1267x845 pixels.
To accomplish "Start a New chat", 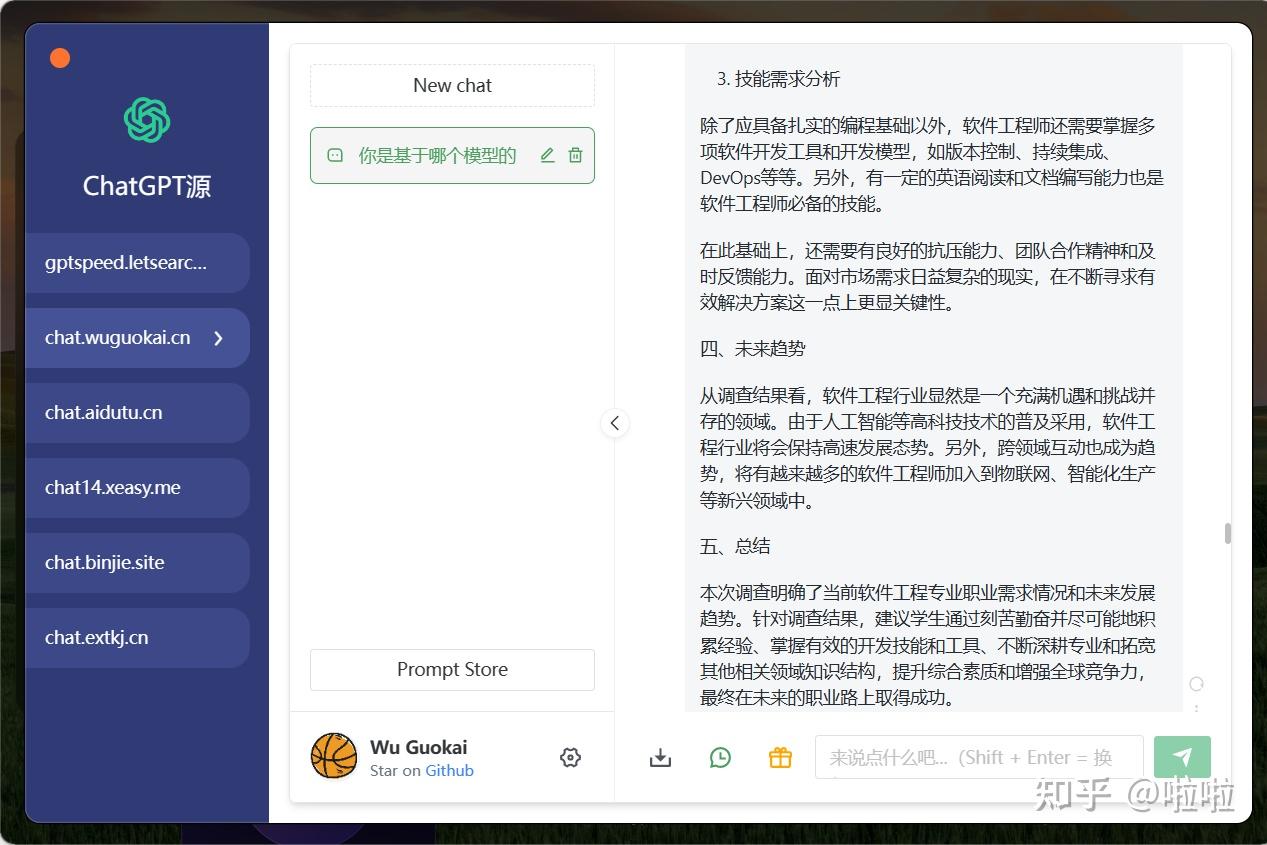I will coord(452,85).
